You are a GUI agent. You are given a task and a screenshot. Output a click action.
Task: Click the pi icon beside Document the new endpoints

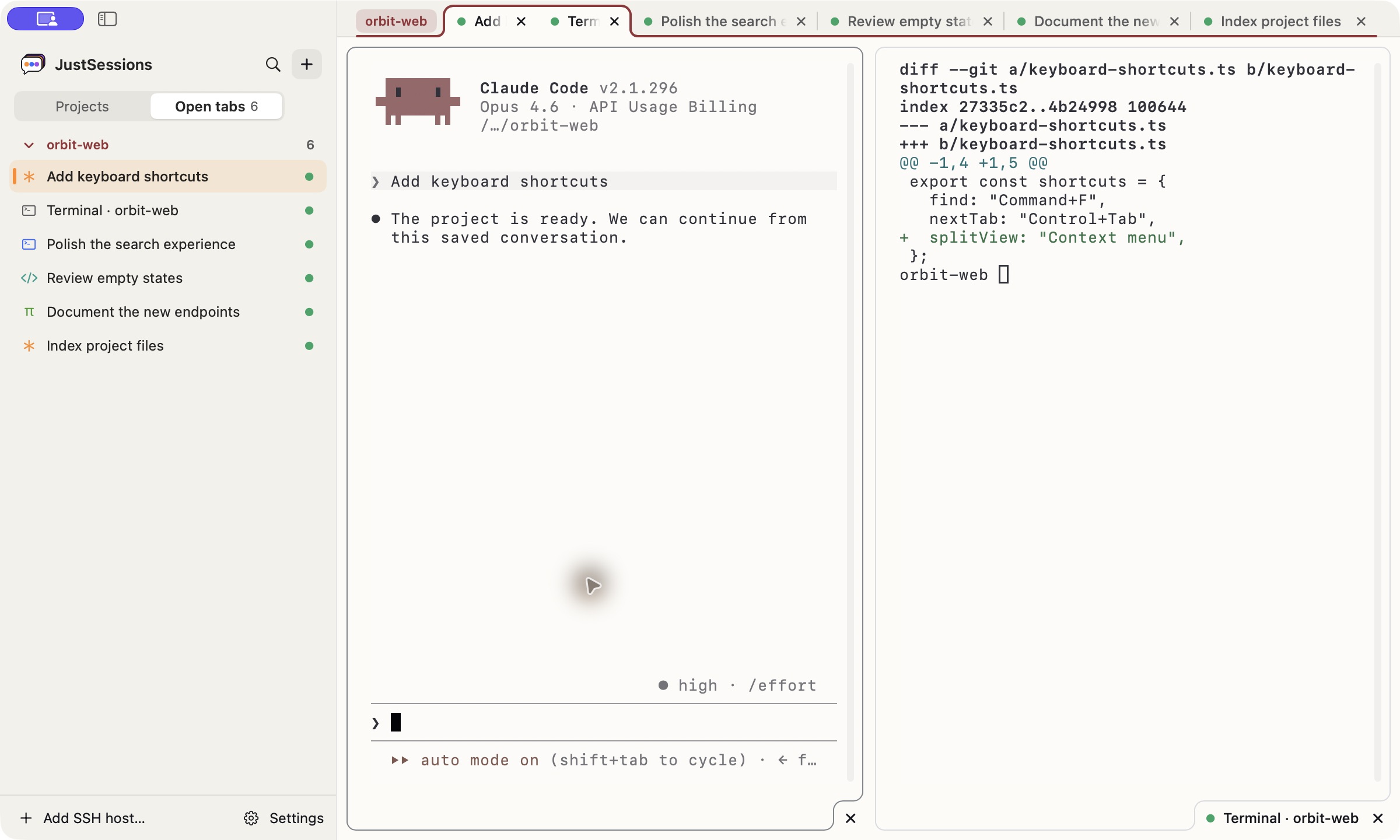pos(29,312)
